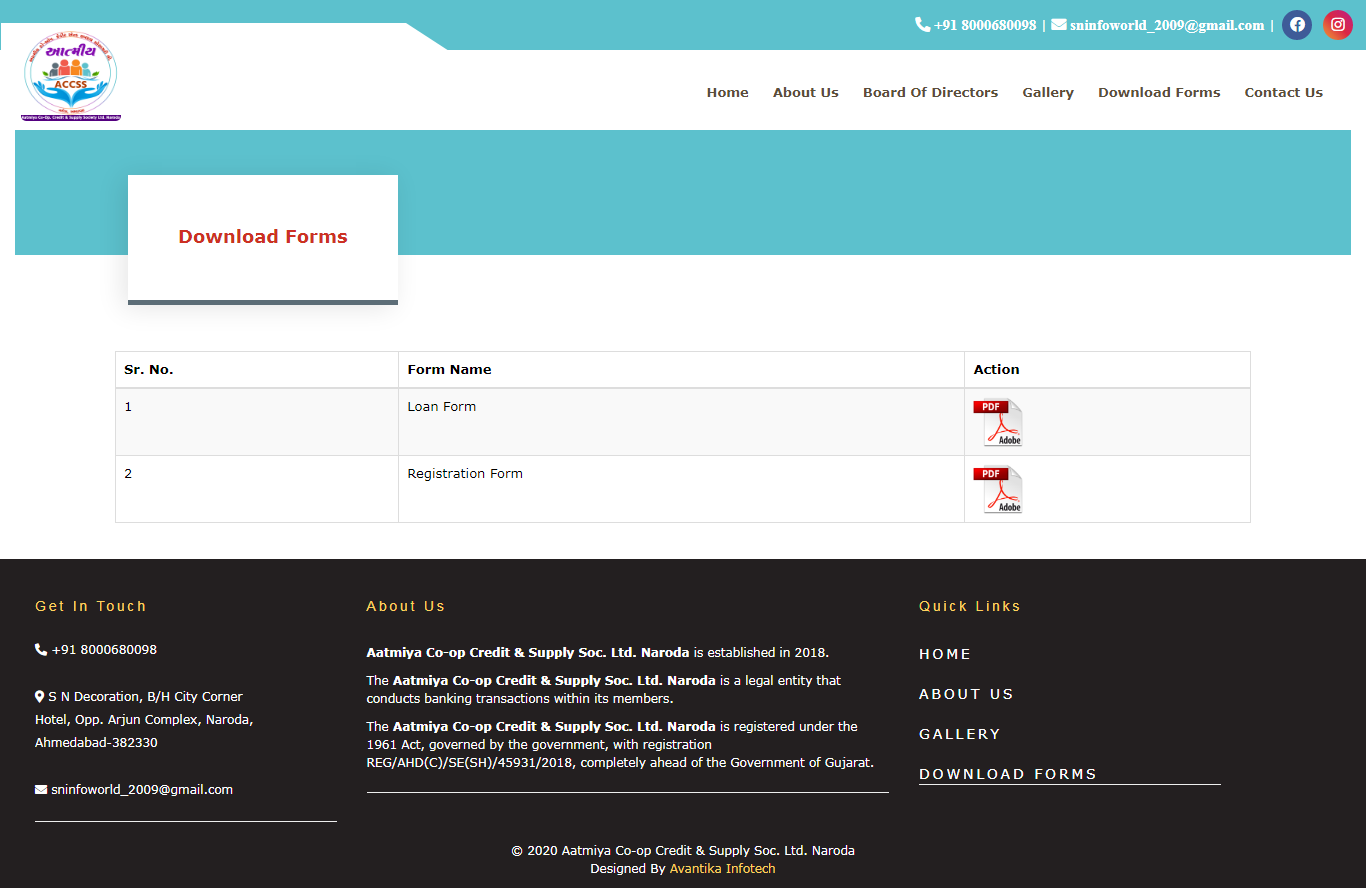Click footer DOWNLOAD FORMS quick link
Screen dimensions: 1366x888
coord(1008,774)
